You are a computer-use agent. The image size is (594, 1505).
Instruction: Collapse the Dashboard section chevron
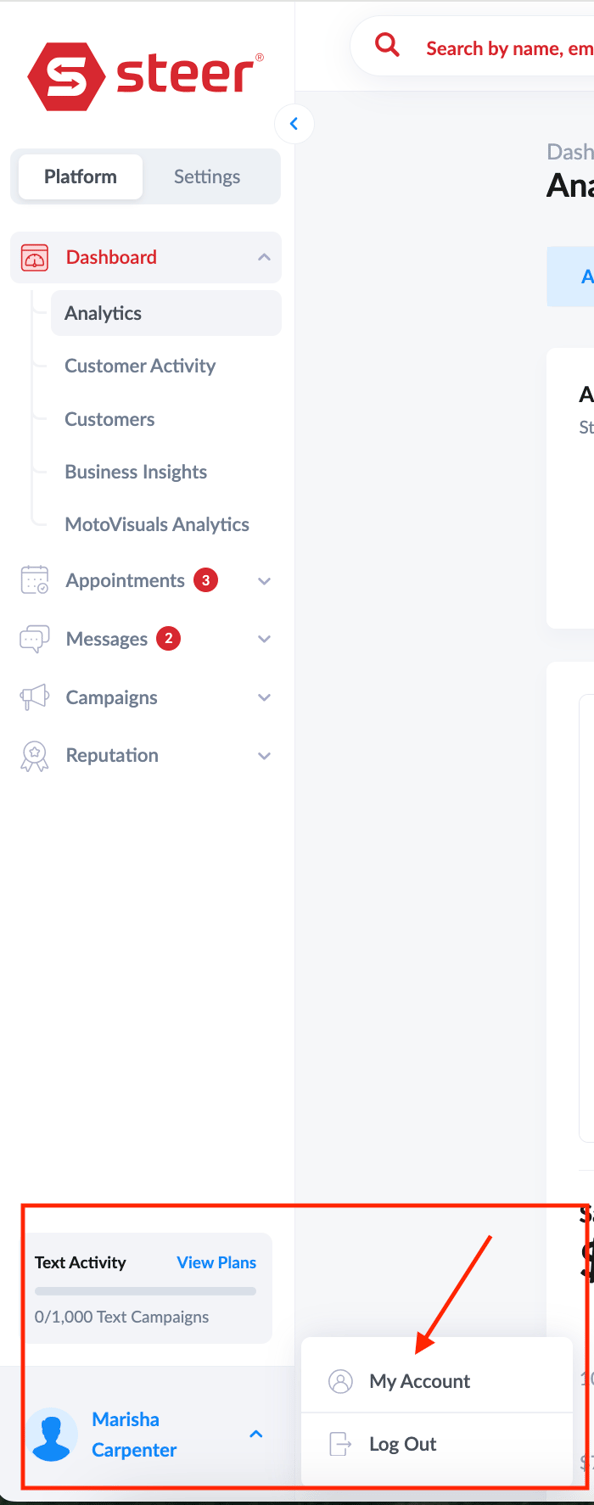point(264,257)
